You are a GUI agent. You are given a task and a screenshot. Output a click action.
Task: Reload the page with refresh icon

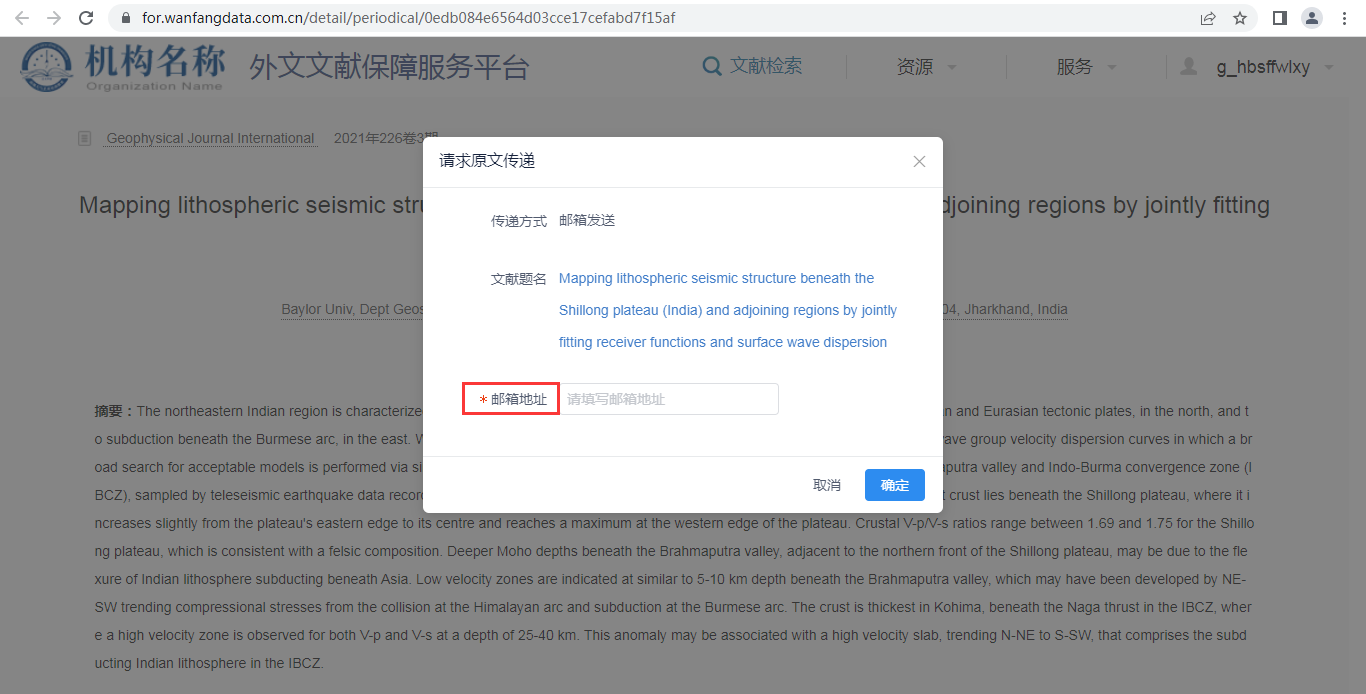(x=87, y=18)
